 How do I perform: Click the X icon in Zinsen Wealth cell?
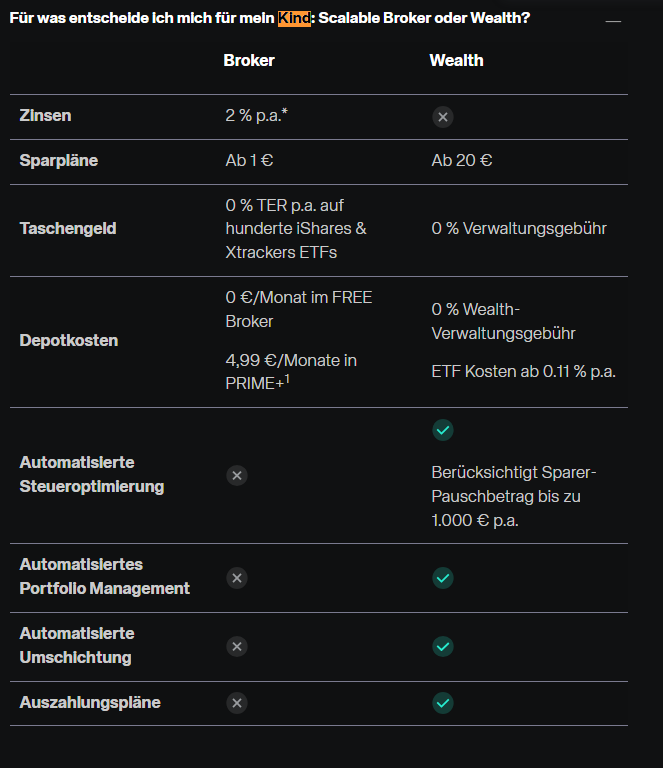(x=443, y=117)
